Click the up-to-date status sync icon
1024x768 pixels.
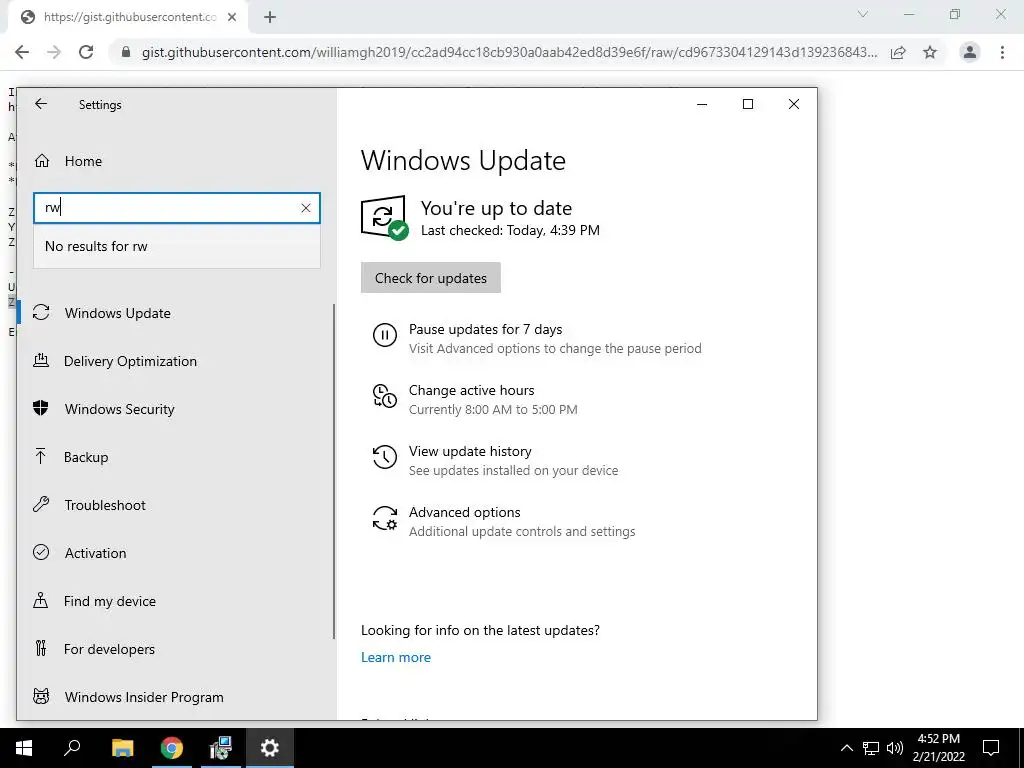tap(384, 217)
